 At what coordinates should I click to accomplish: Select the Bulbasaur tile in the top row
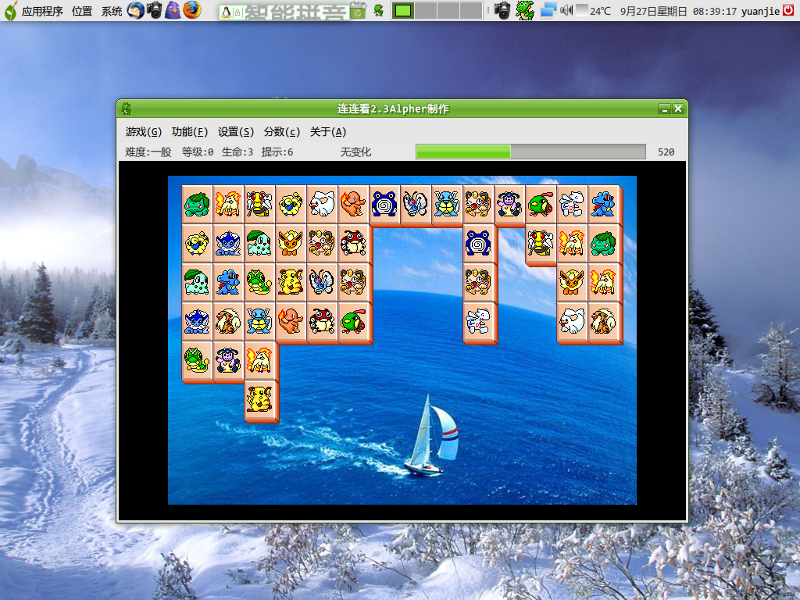coord(197,204)
